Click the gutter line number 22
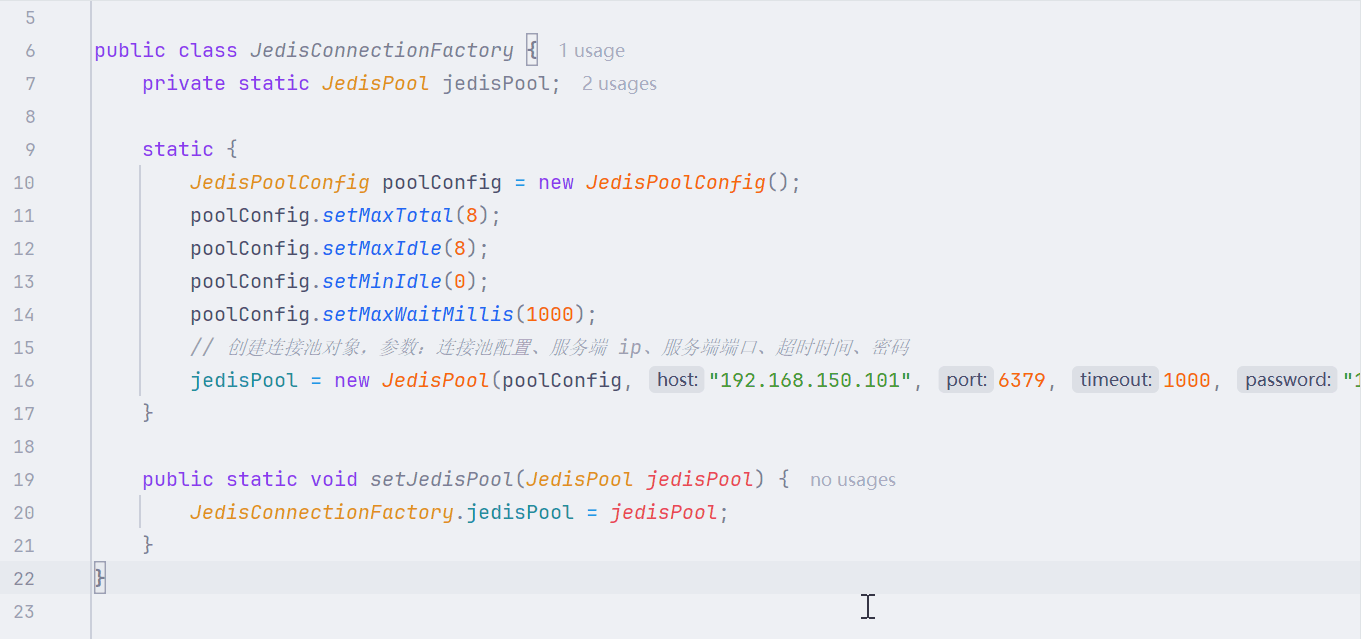 [23, 579]
